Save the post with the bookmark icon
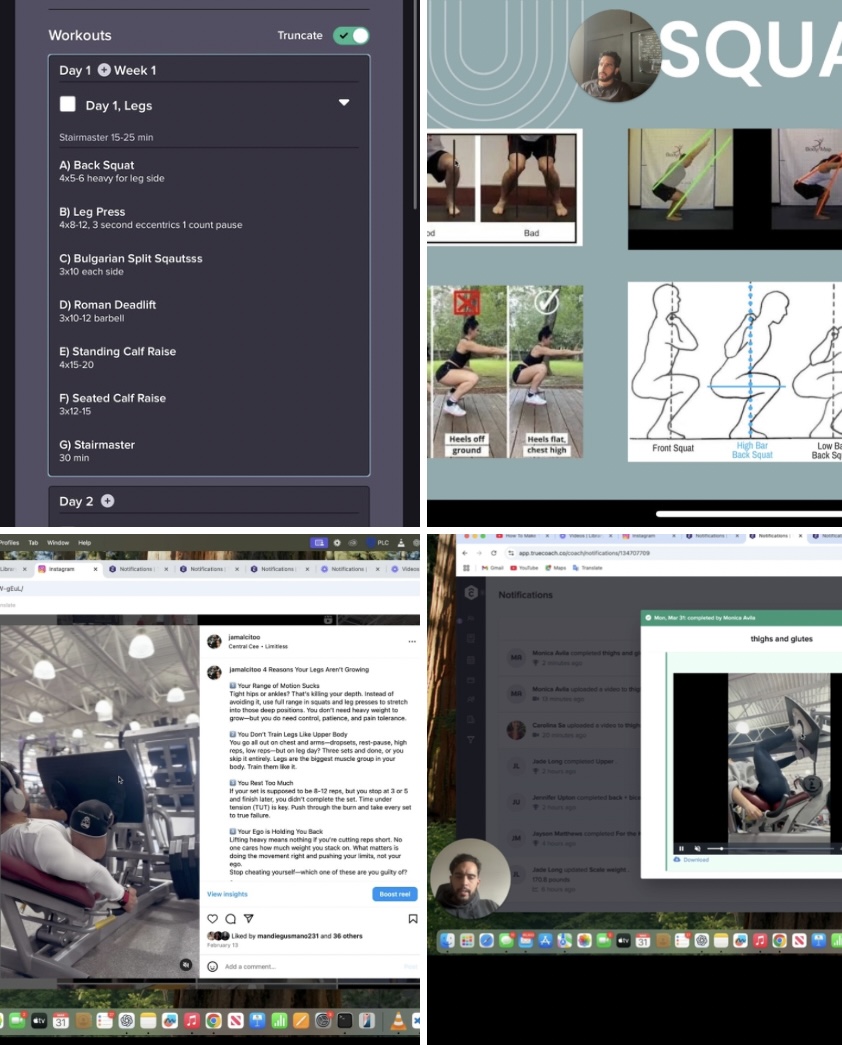Viewport: 842px width, 1045px height. coord(412,918)
